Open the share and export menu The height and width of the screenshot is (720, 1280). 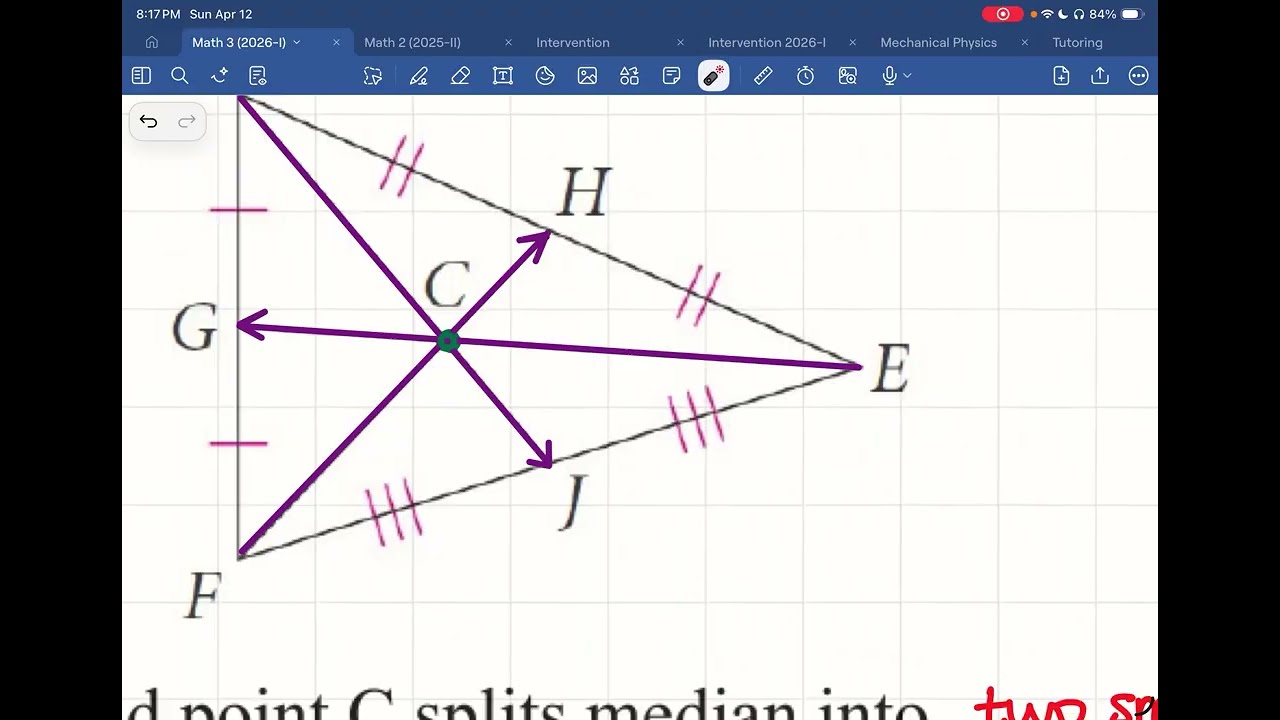(x=1100, y=76)
